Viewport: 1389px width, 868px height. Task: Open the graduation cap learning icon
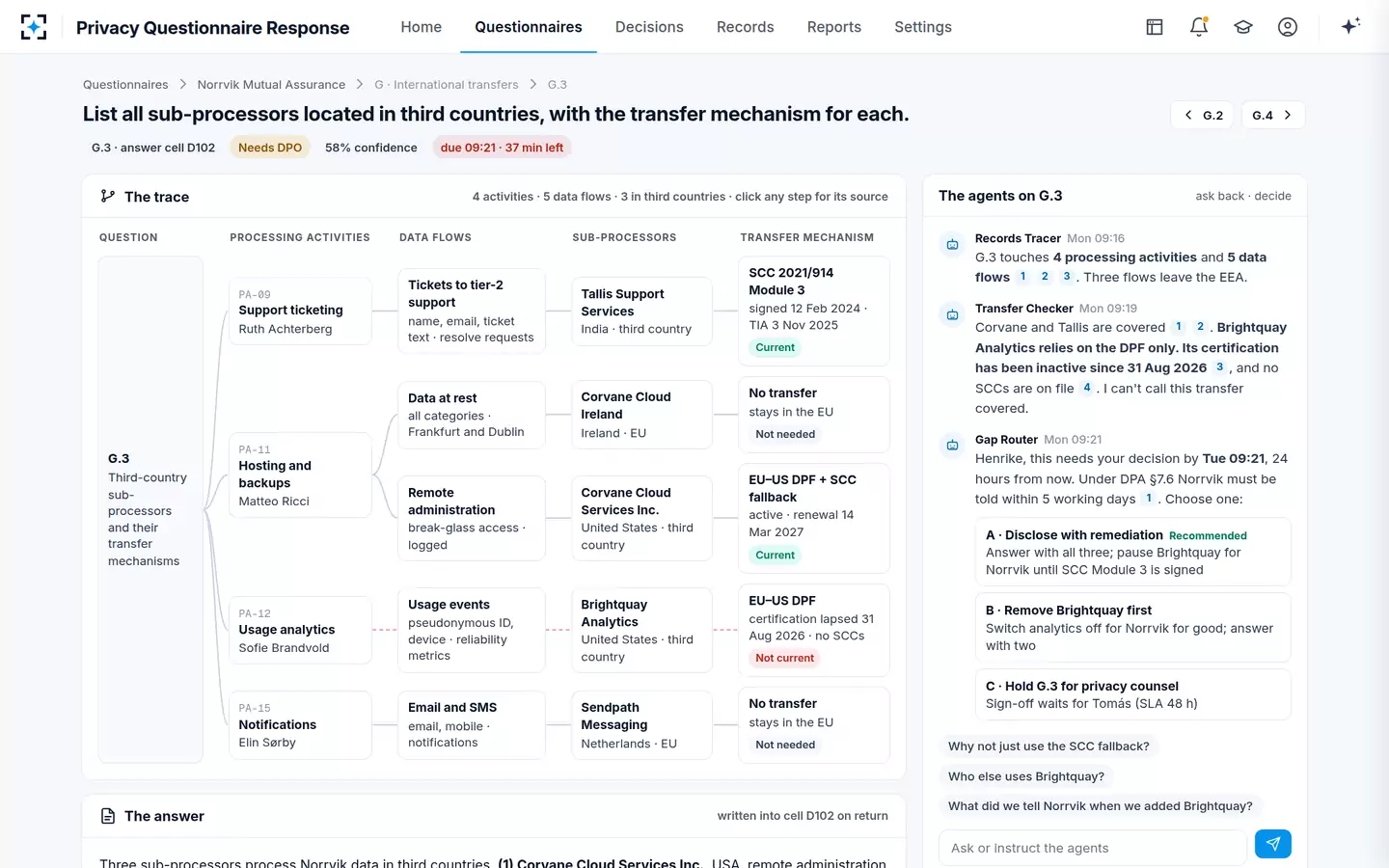pyautogui.click(x=1243, y=27)
